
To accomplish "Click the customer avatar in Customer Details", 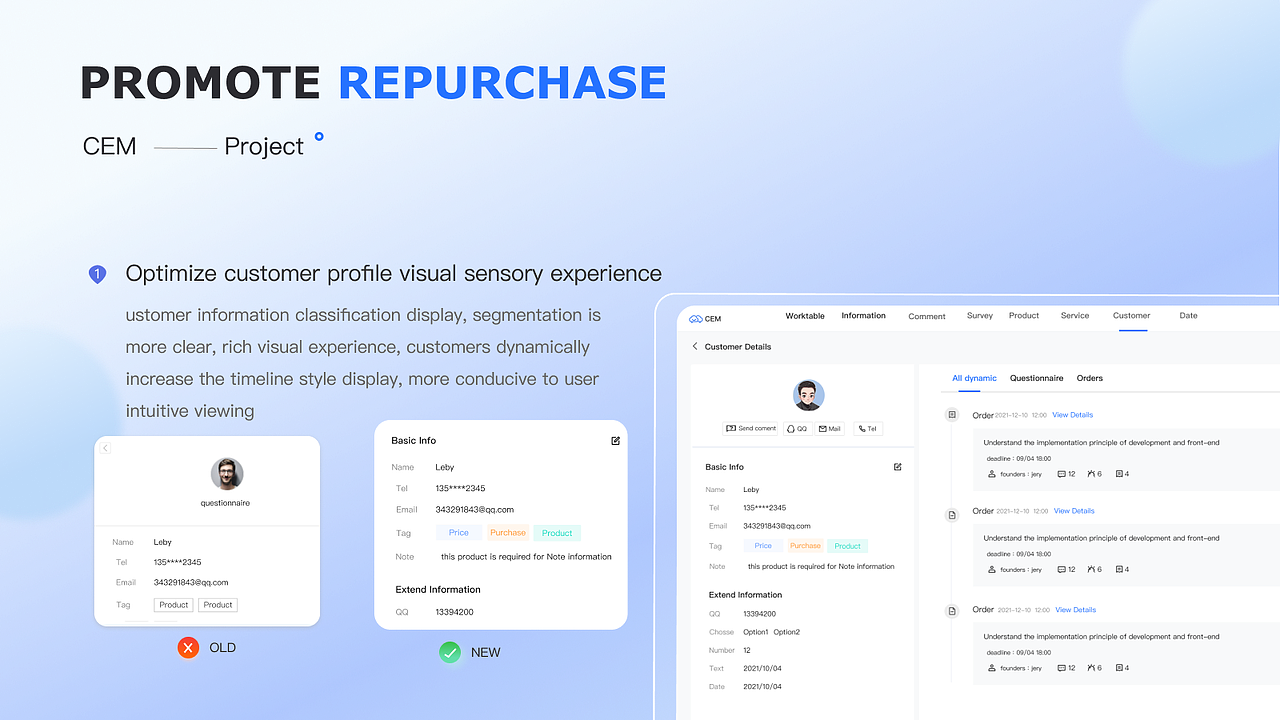I will 808,395.
